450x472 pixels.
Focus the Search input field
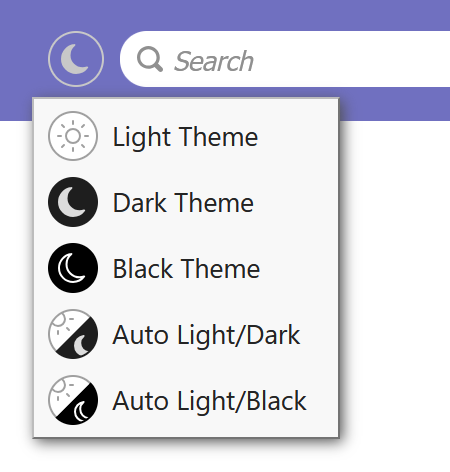pos(285,59)
